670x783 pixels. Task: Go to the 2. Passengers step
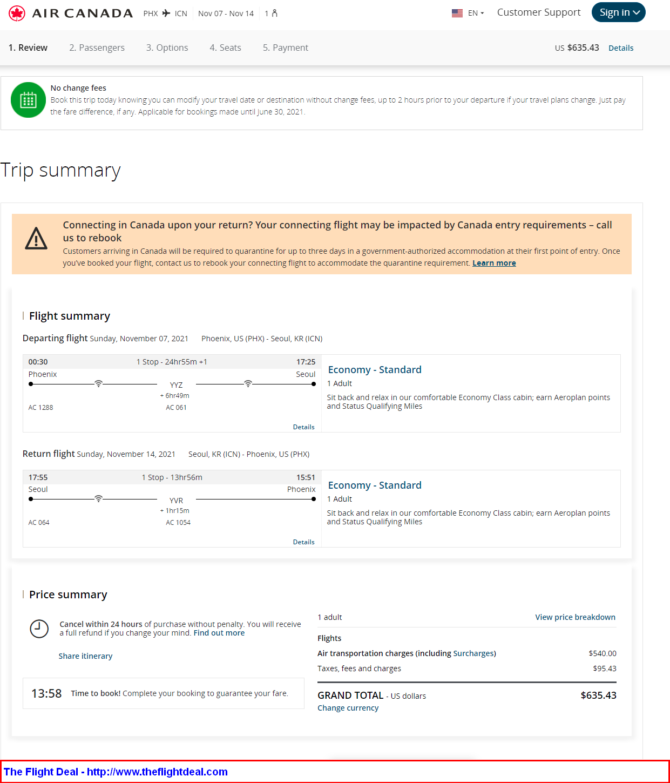[97, 48]
